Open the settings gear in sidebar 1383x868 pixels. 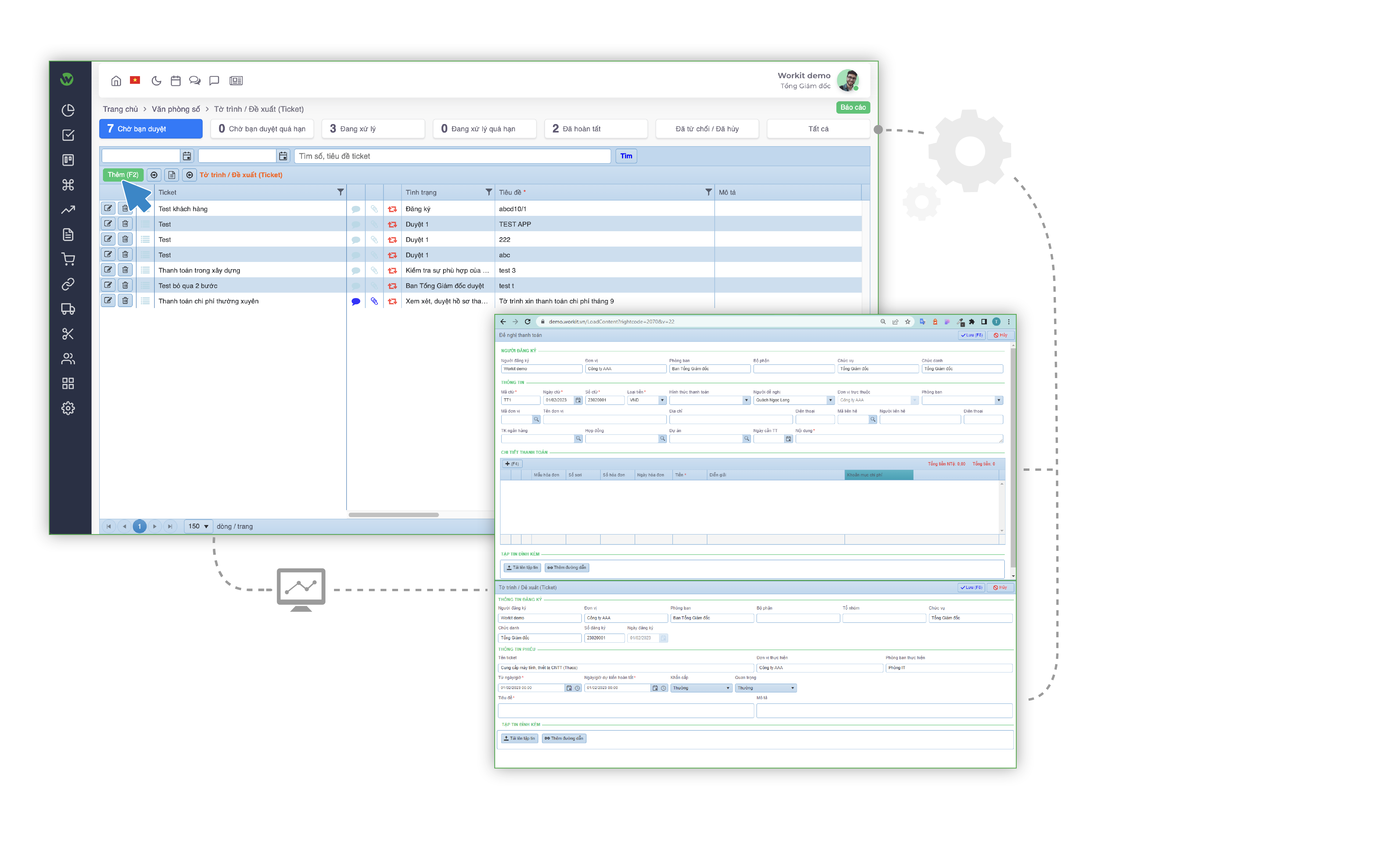[x=68, y=408]
